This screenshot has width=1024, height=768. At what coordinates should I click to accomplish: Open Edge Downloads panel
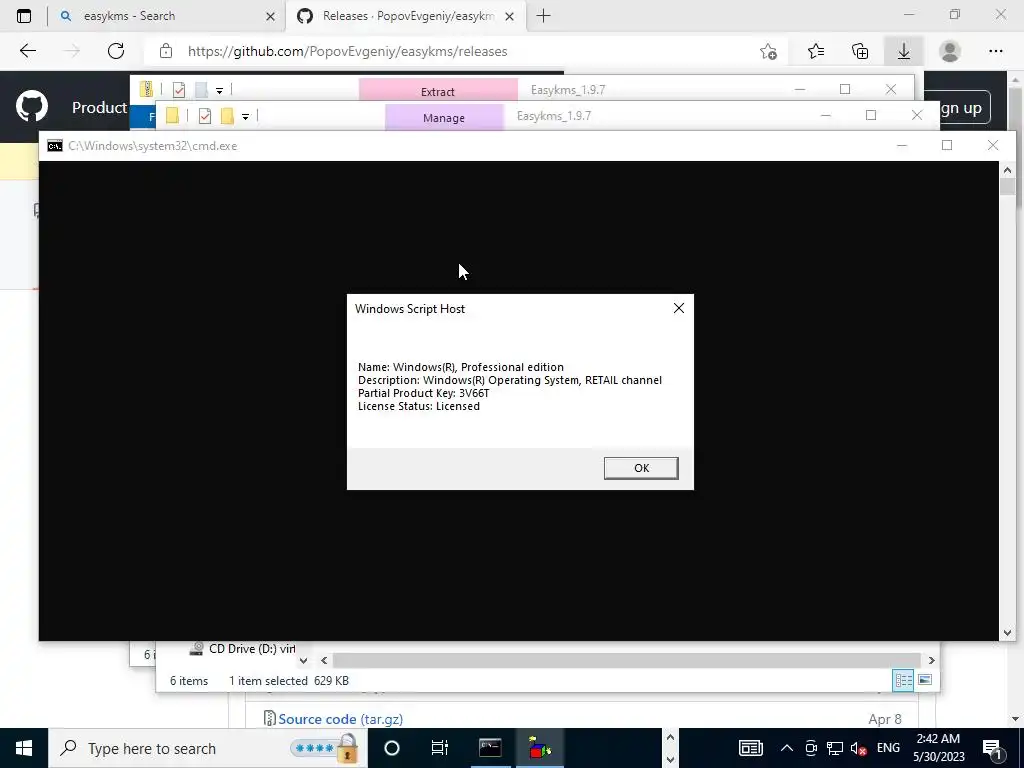pos(904,51)
